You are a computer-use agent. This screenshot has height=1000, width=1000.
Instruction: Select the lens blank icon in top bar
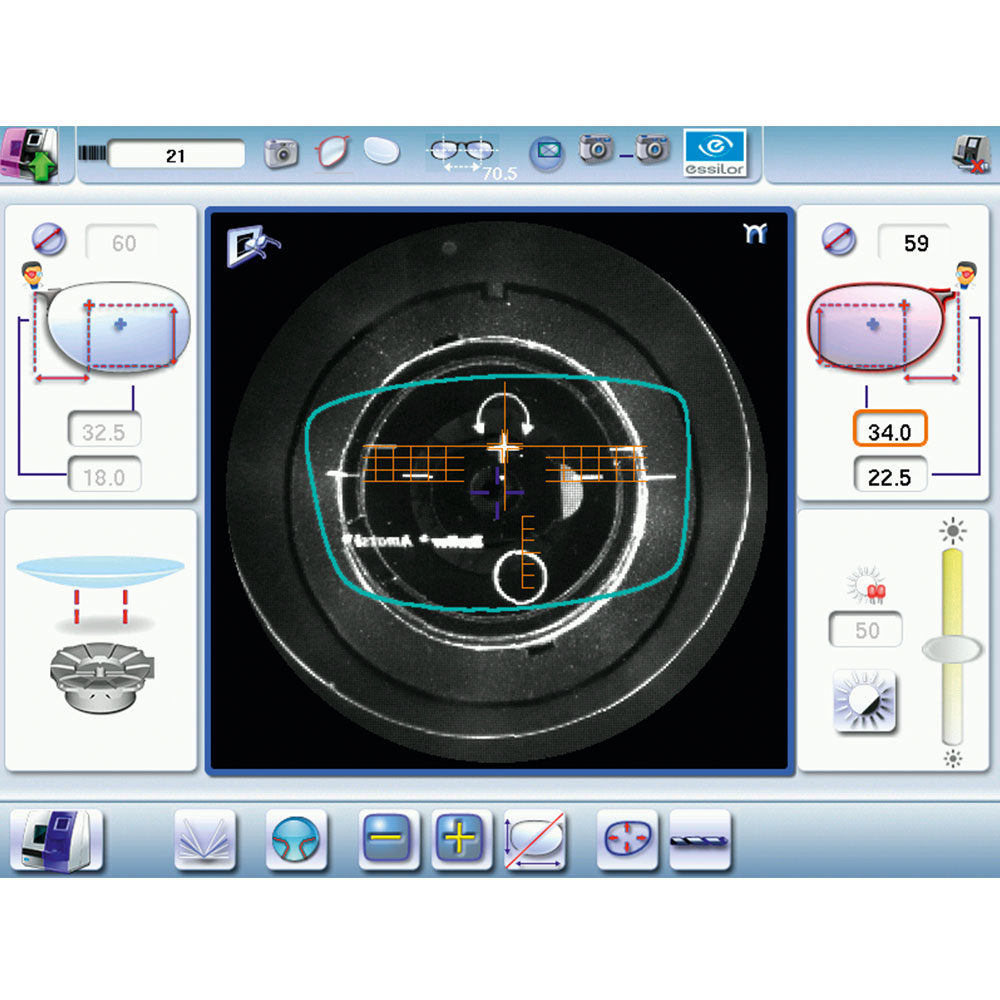381,152
